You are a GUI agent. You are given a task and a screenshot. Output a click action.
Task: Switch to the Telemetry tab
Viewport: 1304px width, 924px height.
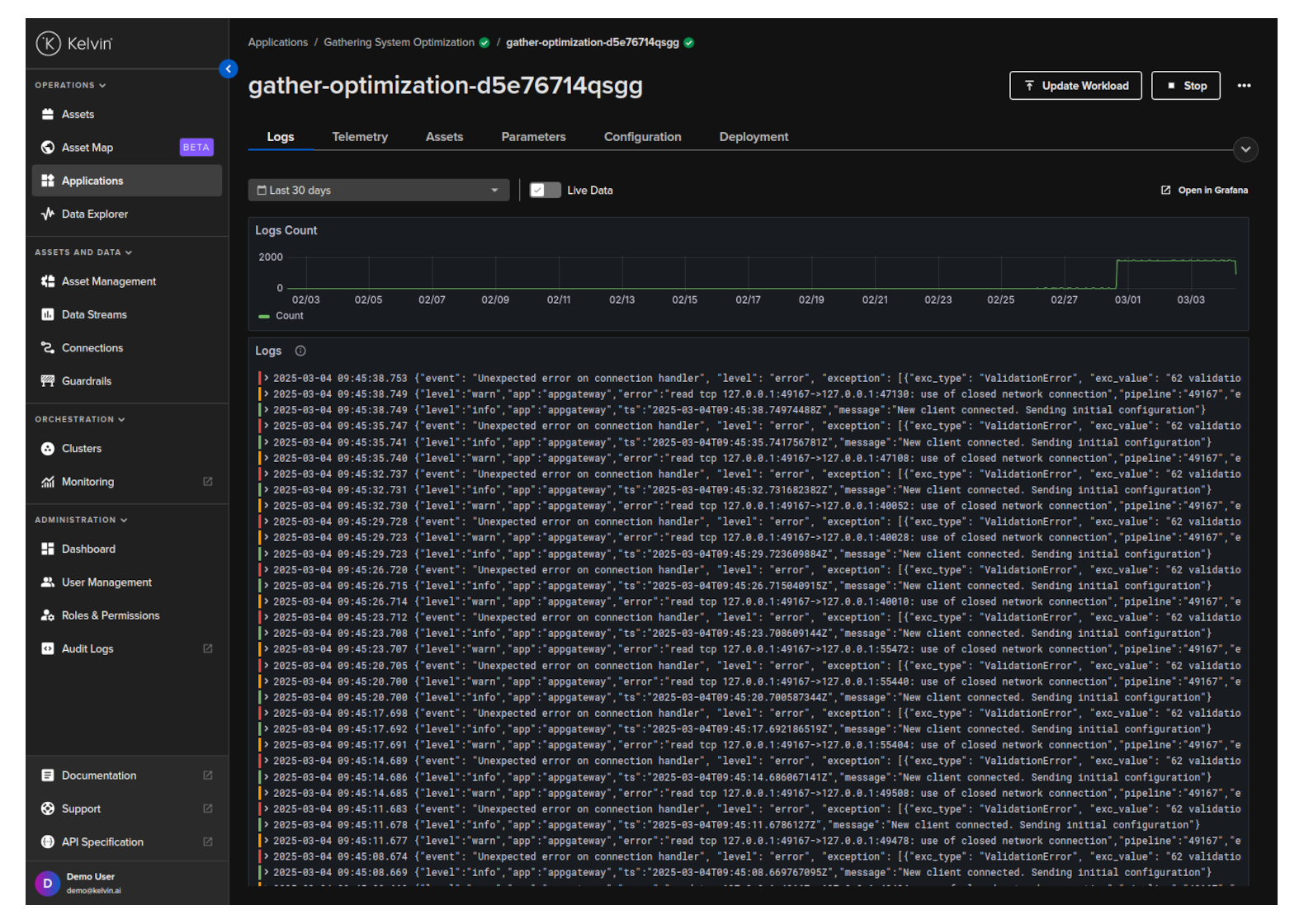coord(360,137)
